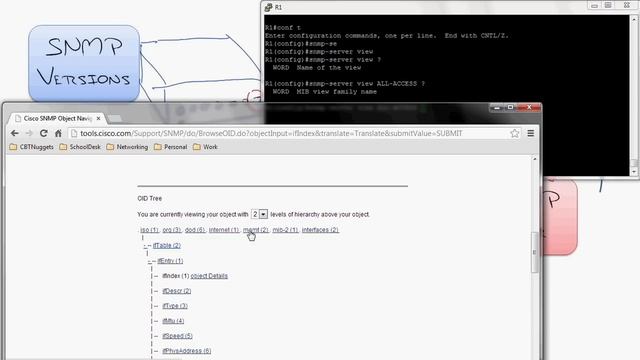Reload the Cisco SNMP page
The height and width of the screenshot is (360, 640).
[44, 133]
